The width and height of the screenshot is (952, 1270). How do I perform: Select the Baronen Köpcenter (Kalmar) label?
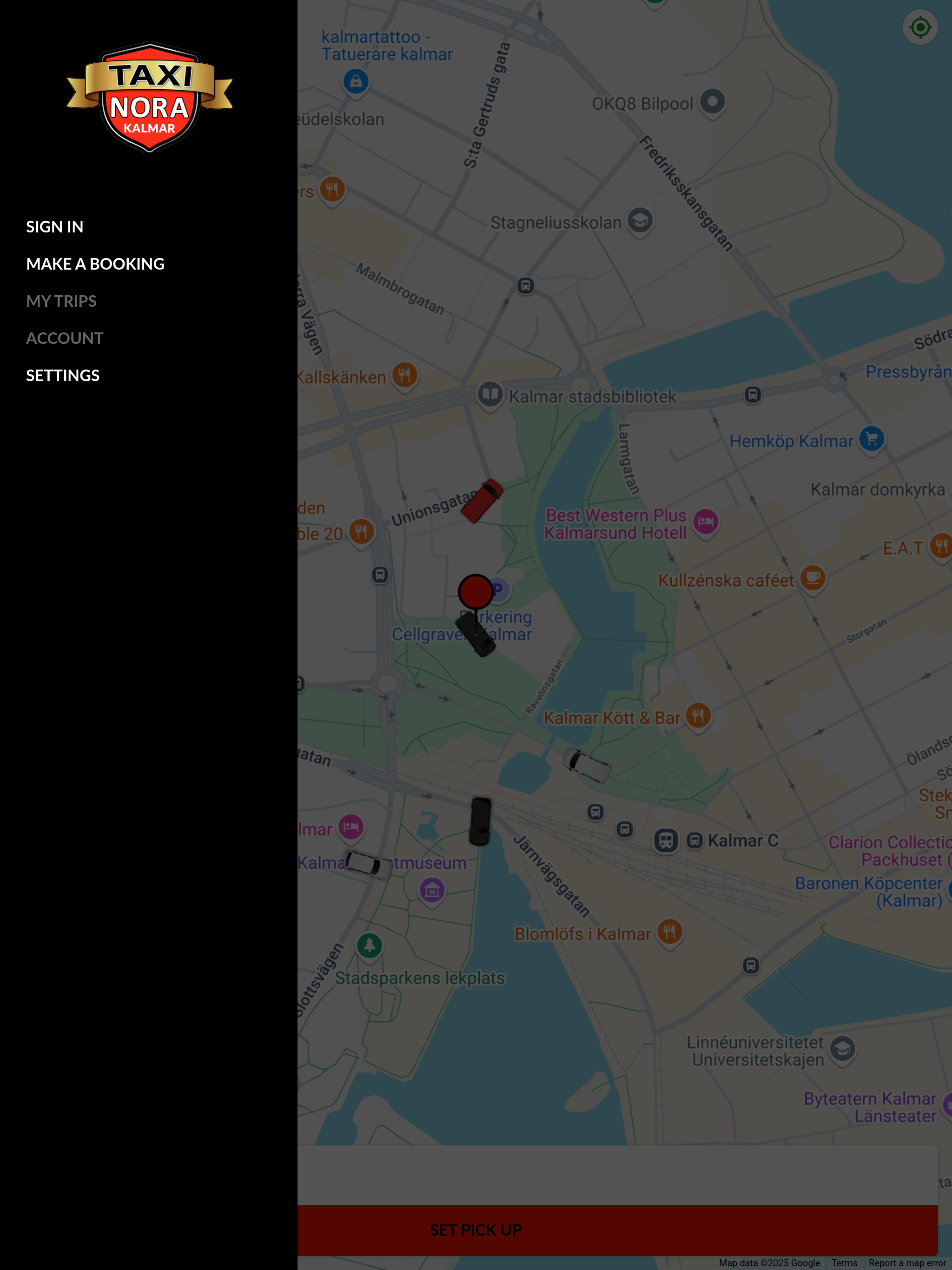pyautogui.click(x=869, y=892)
